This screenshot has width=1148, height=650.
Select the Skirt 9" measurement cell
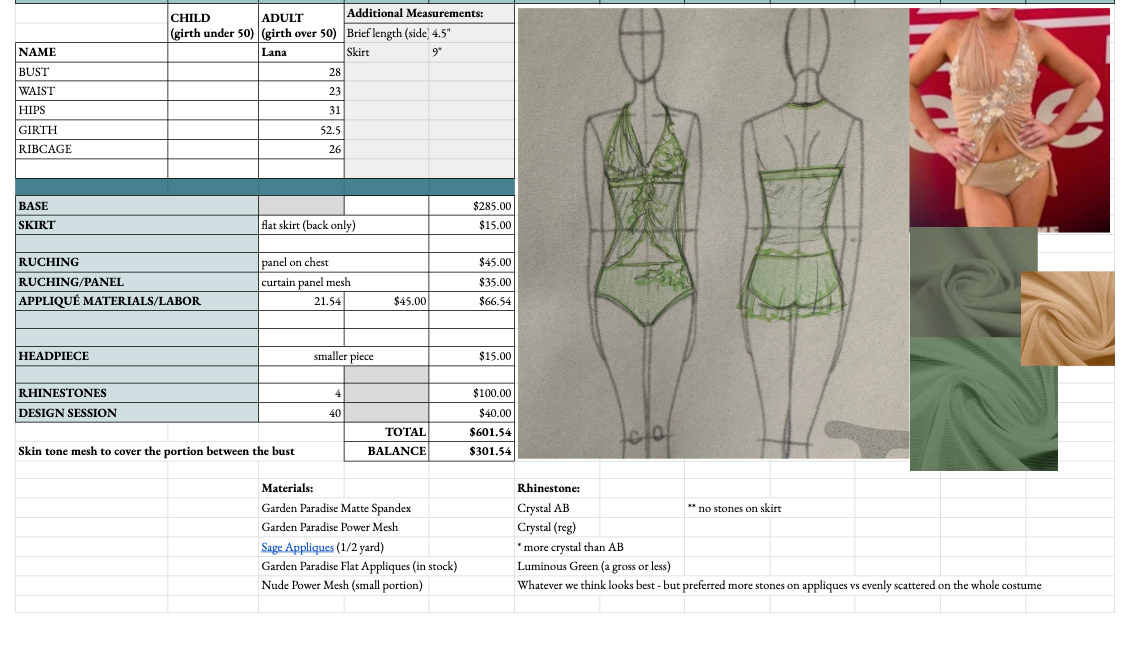pyautogui.click(x=472, y=52)
